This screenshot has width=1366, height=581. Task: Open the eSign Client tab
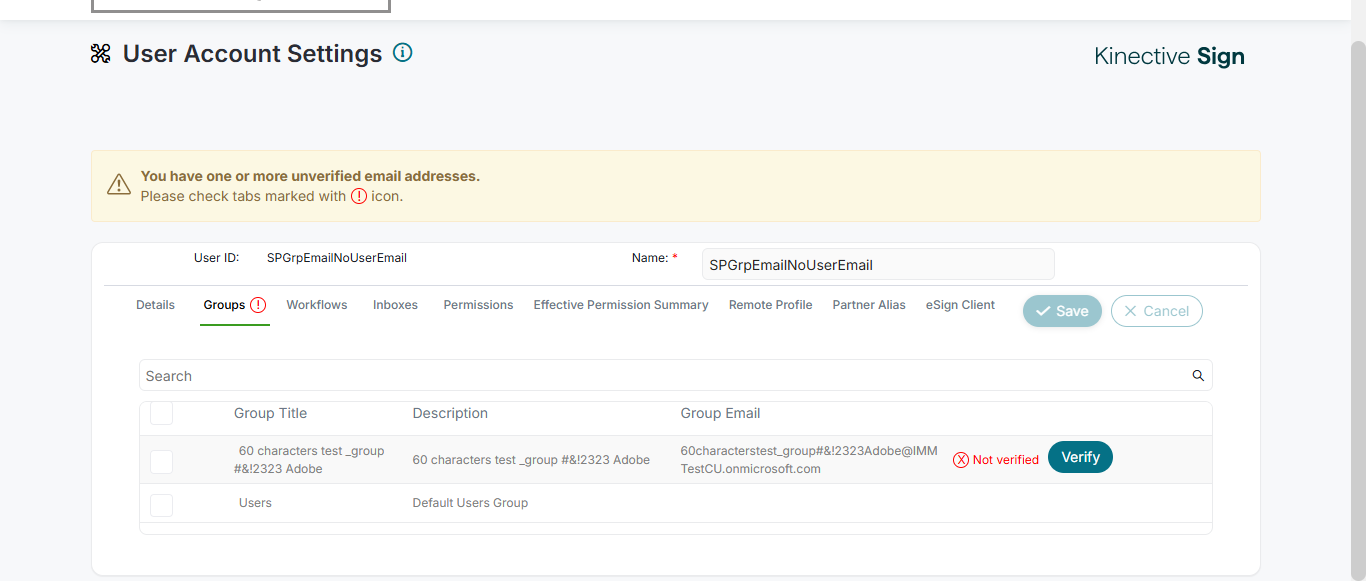pos(960,305)
